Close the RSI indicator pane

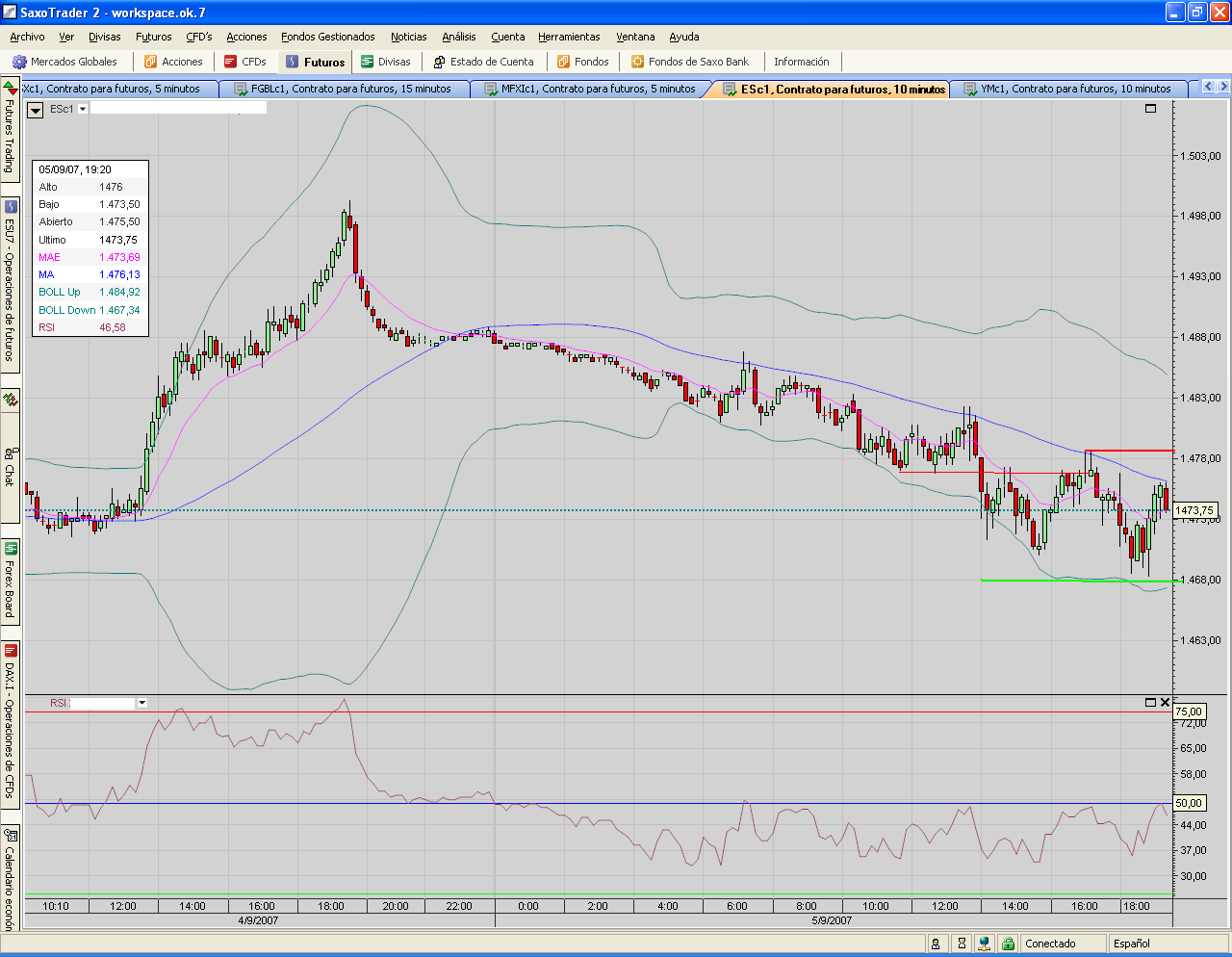click(x=1165, y=703)
